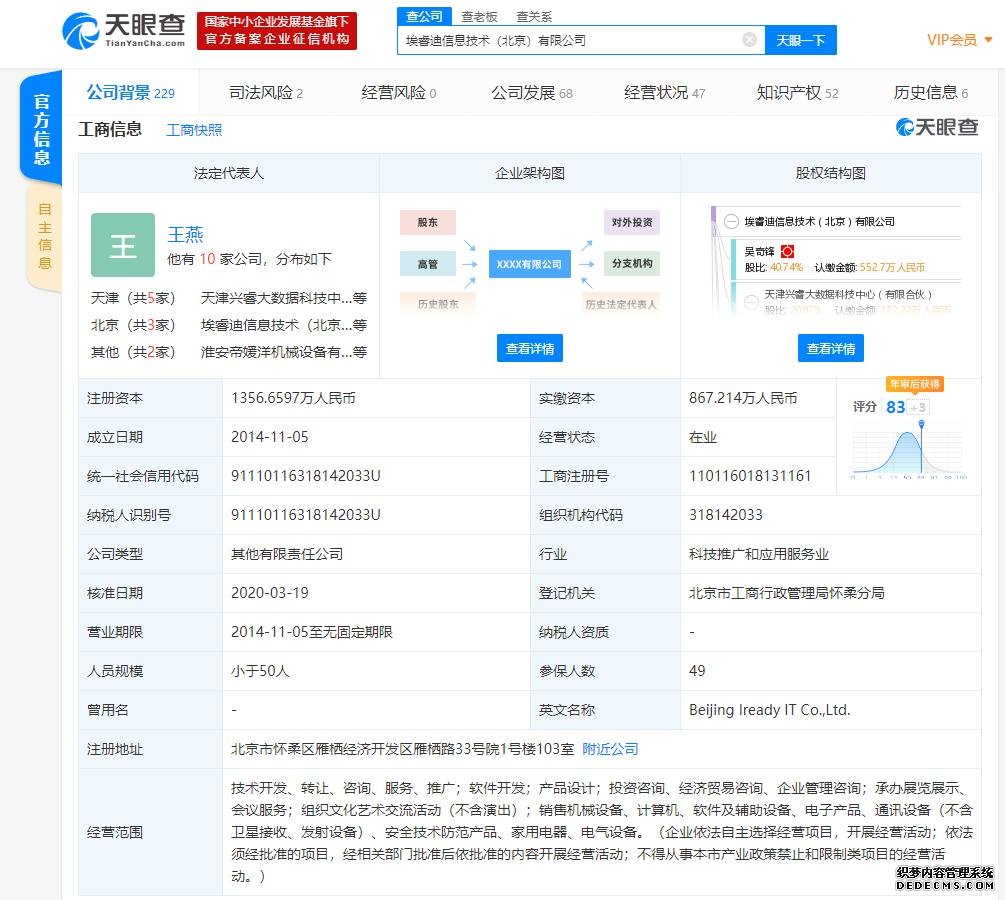This screenshot has width=1005, height=900.
Task: Open the 历史信息 tab
Action: (x=931, y=93)
